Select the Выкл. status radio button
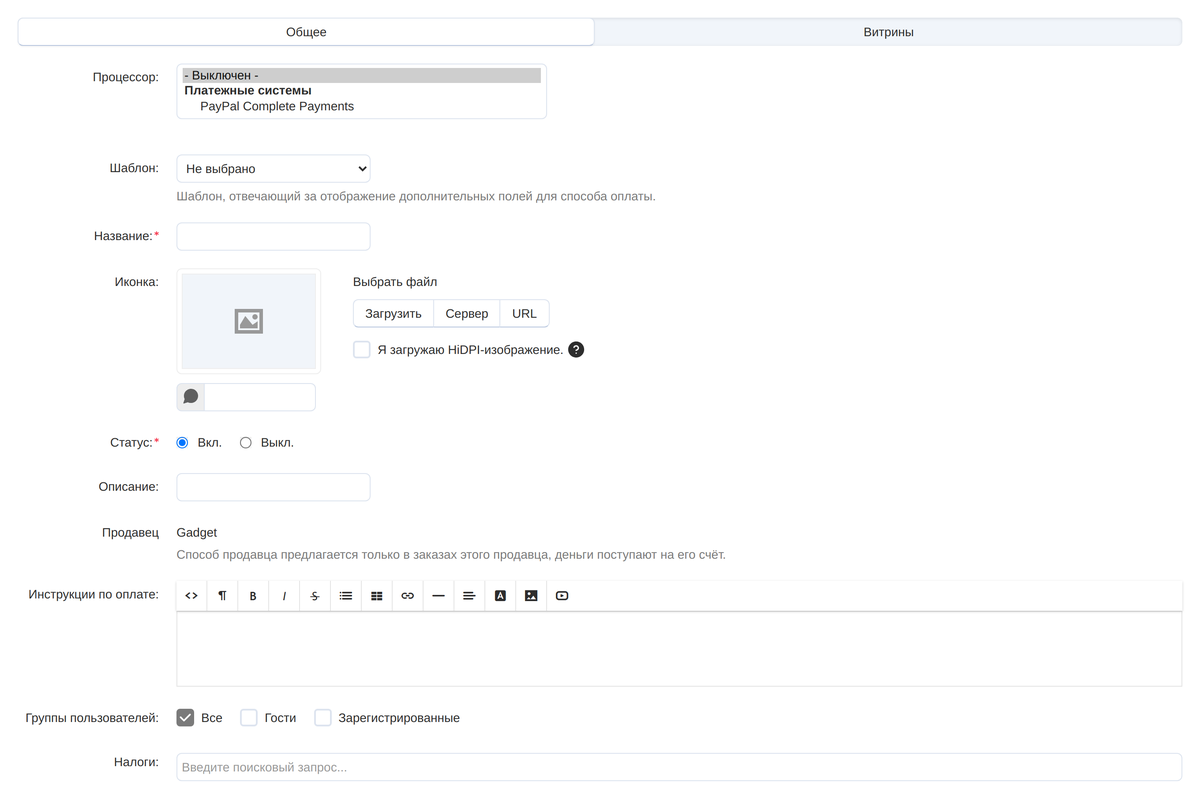Viewport: 1200px width, 786px height. point(246,443)
